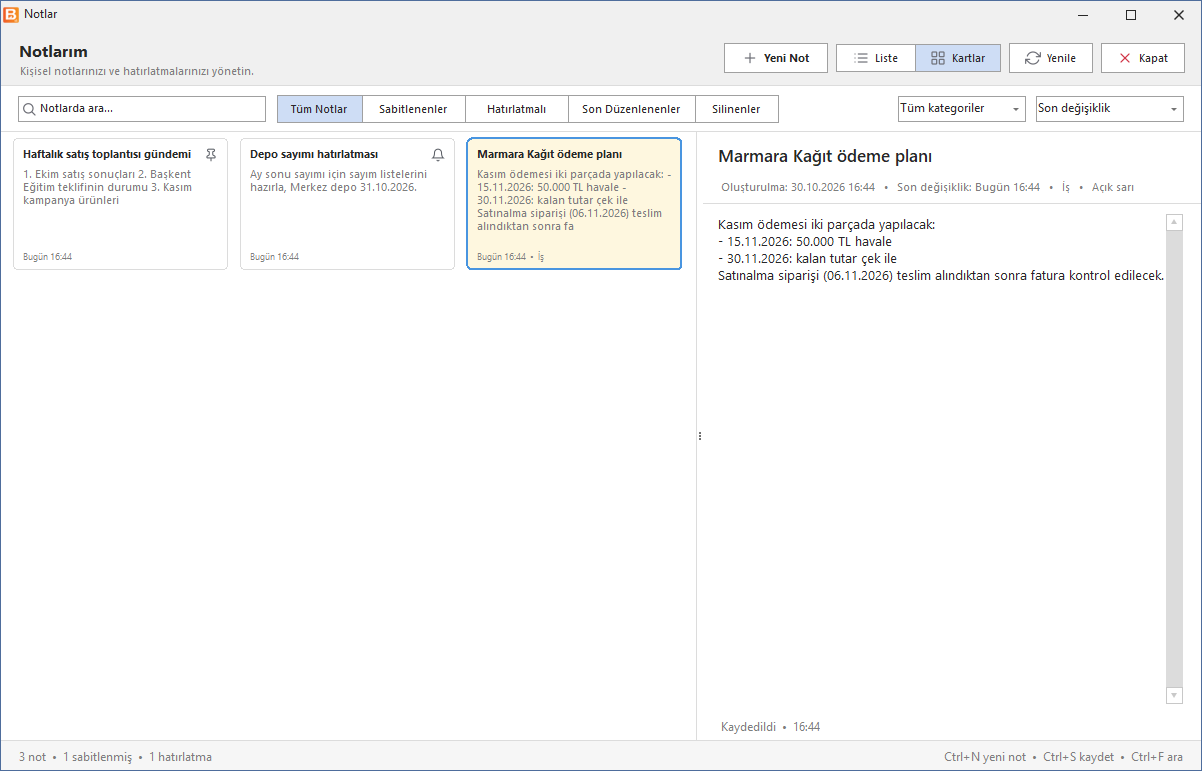Click the Açık sarı color label
1202x771 pixels.
tap(1113, 187)
